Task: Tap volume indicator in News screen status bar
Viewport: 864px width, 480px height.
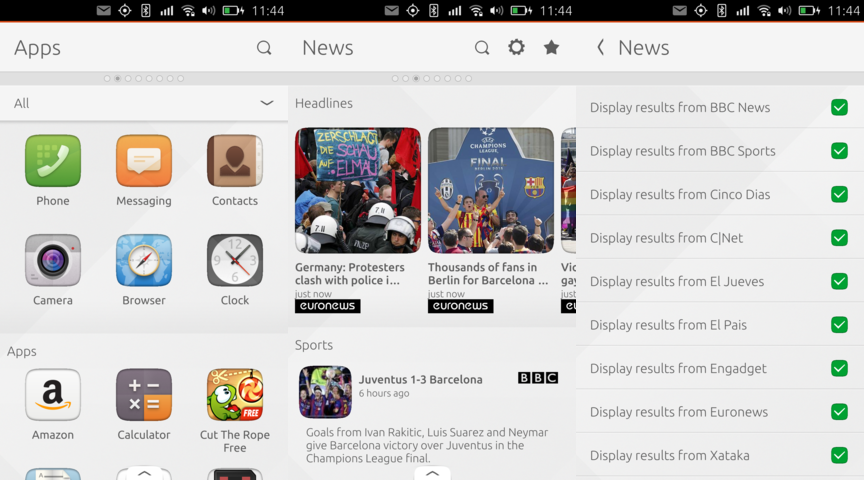Action: (x=496, y=10)
